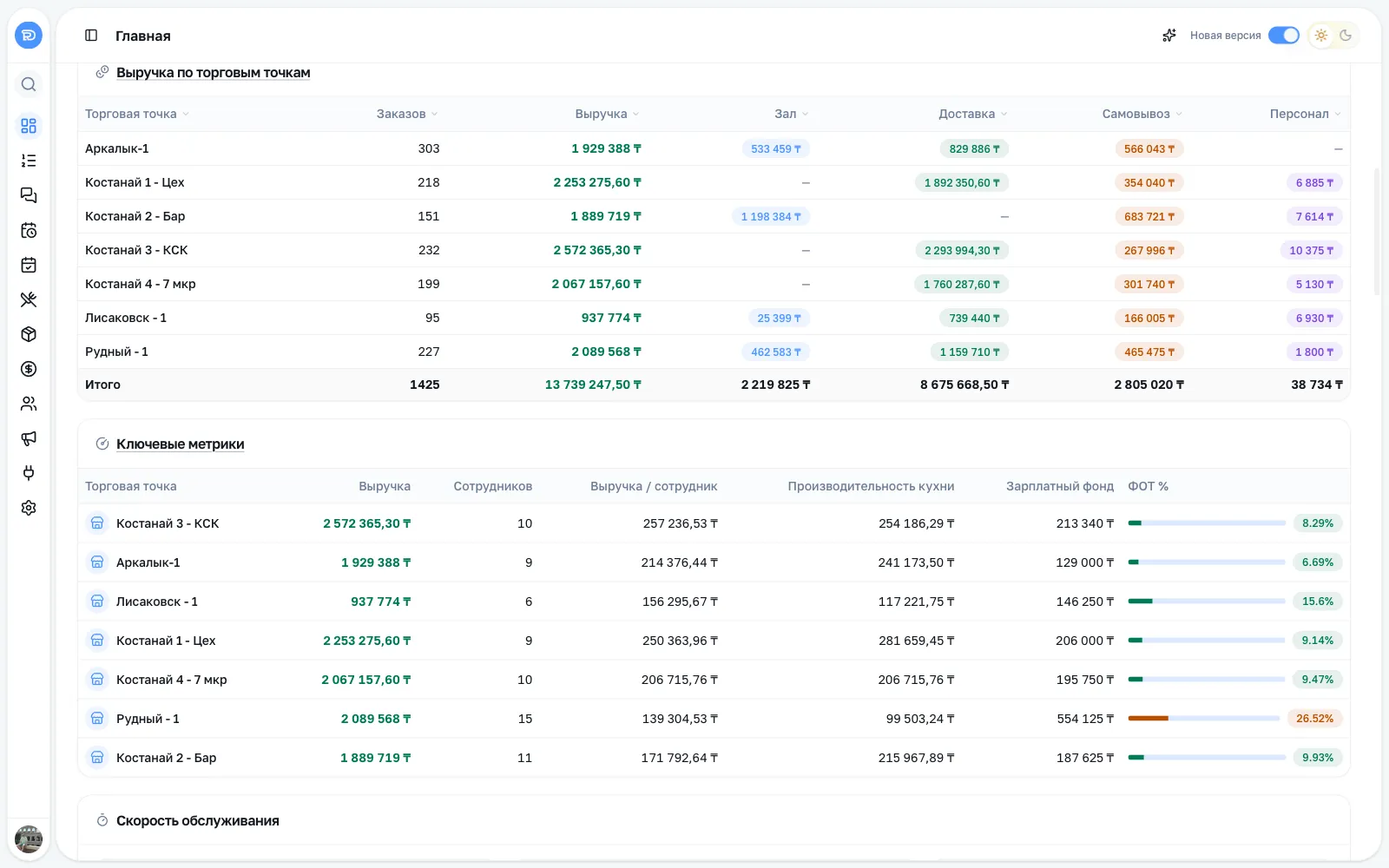Switch to dark theme moon button
The width and height of the screenshot is (1389, 868).
1346,36
